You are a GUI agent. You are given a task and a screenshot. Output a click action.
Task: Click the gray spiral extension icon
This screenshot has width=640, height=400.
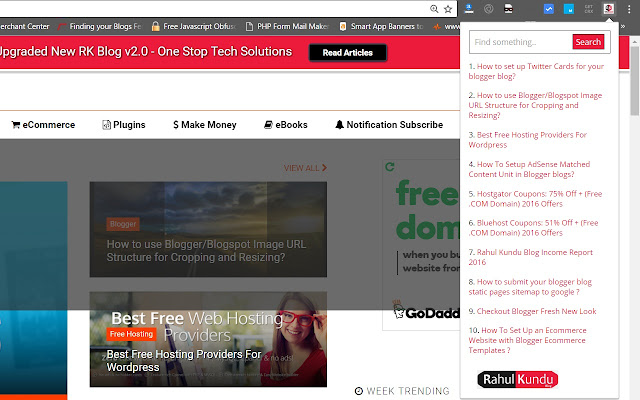489,9
